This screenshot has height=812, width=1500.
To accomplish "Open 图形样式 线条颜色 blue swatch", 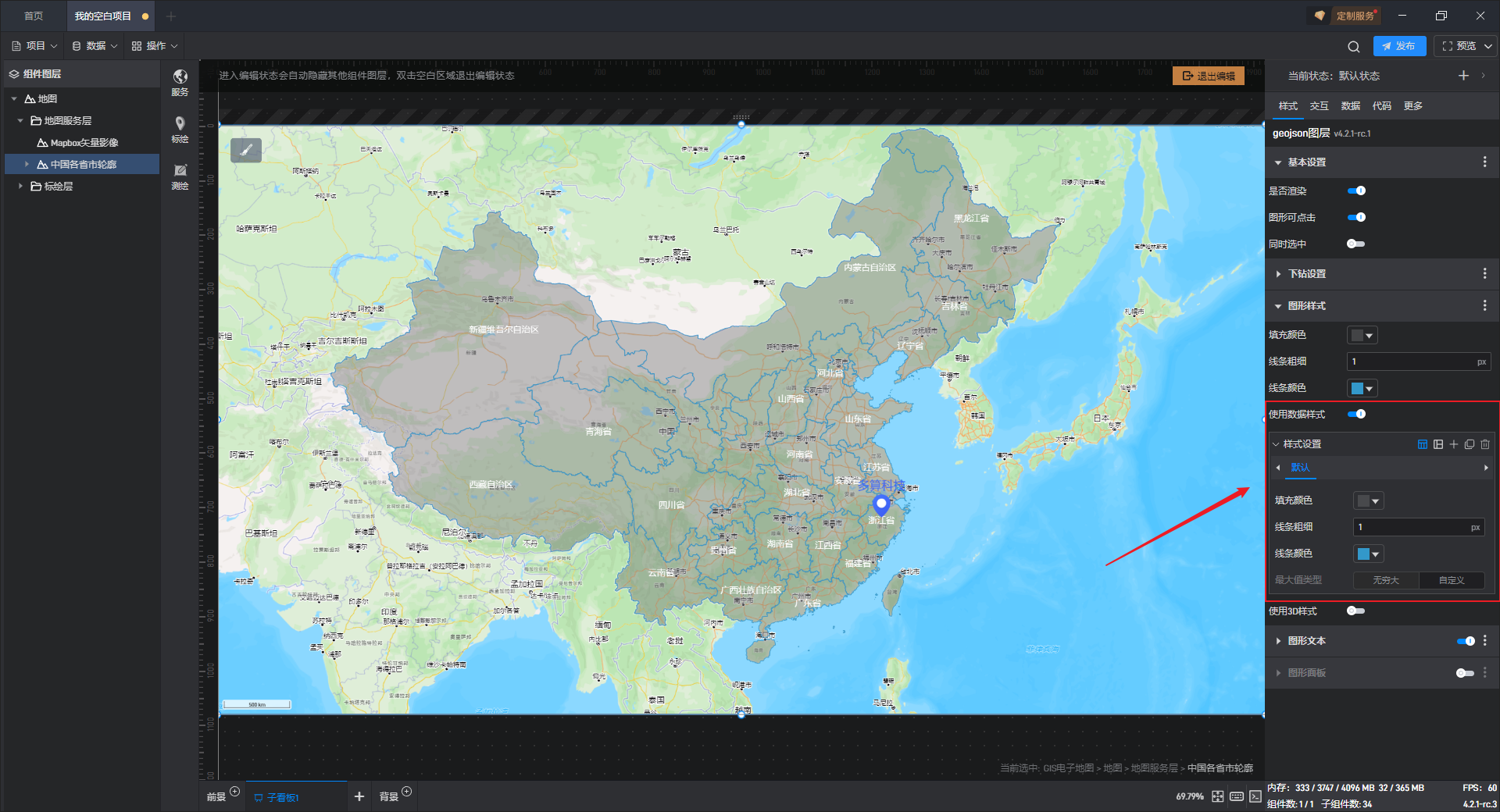I will pyautogui.click(x=1362, y=388).
